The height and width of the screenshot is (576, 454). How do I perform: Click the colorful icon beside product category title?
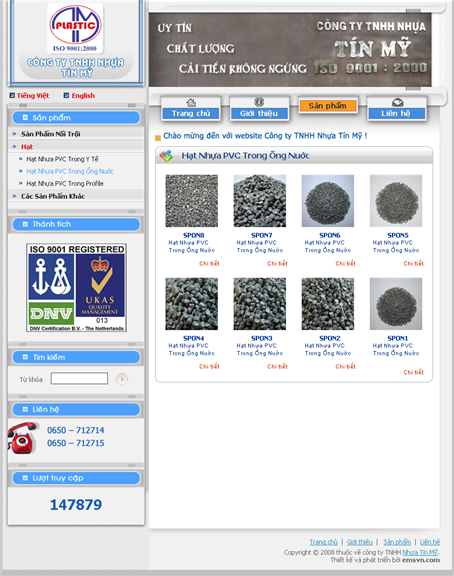(x=166, y=156)
